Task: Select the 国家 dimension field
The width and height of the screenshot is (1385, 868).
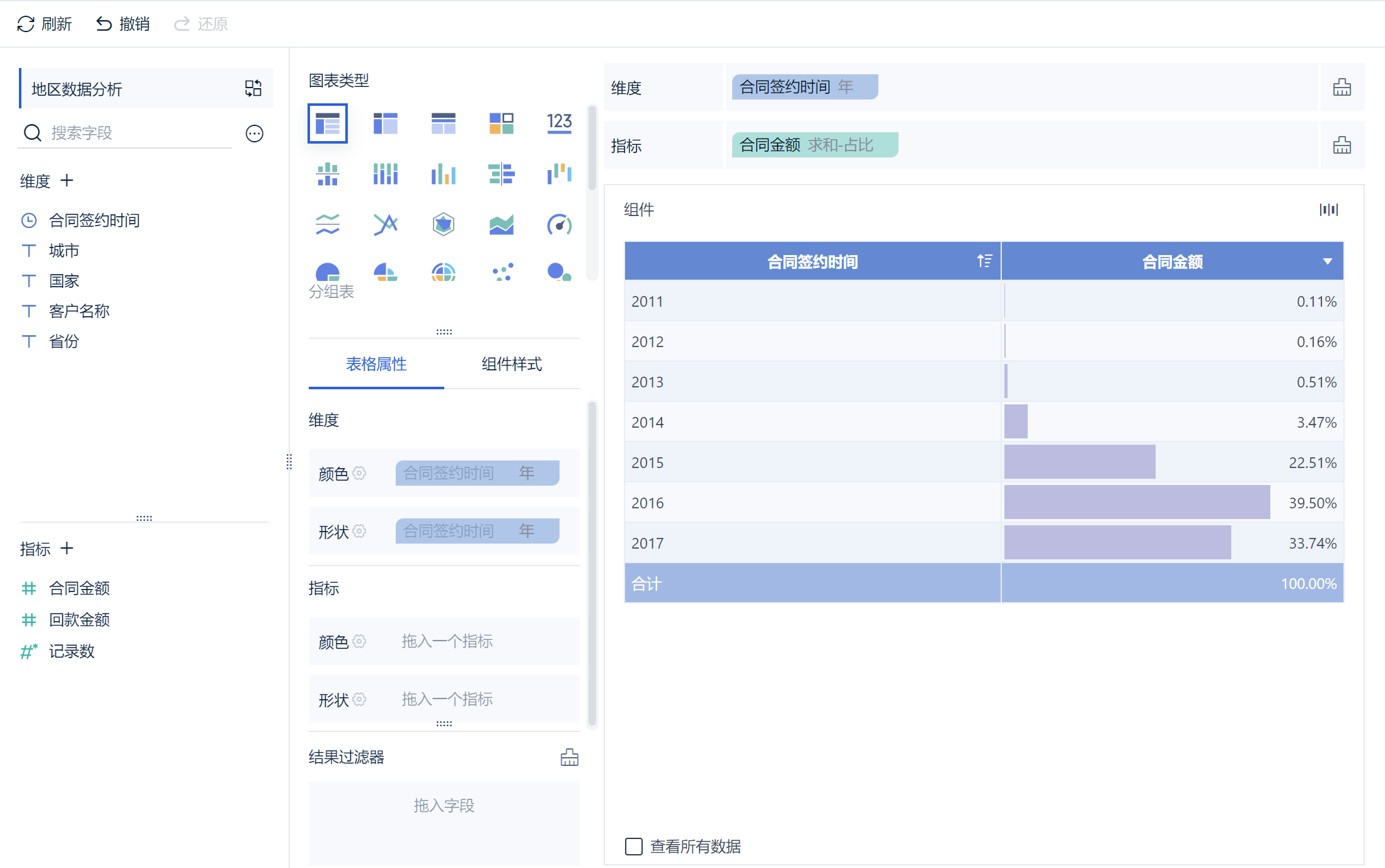Action: tap(64, 281)
